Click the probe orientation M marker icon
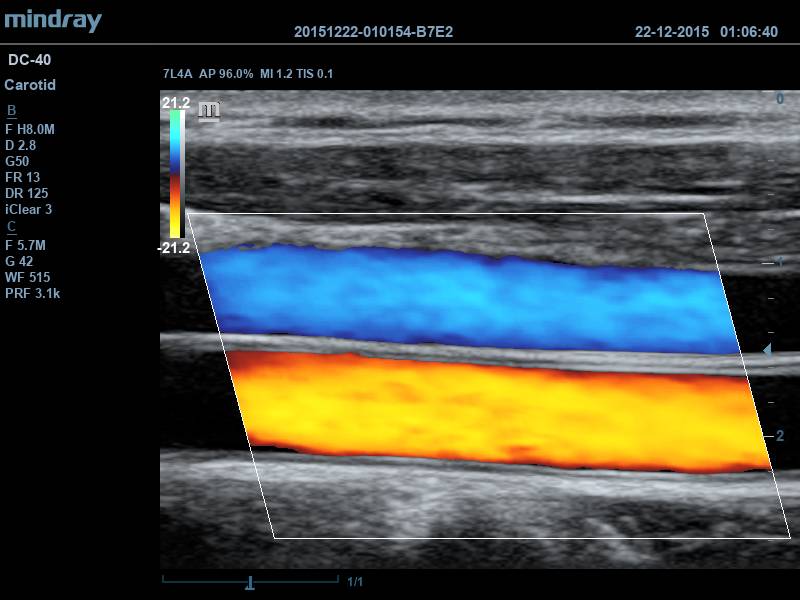Image resolution: width=800 pixels, height=600 pixels. point(209,111)
